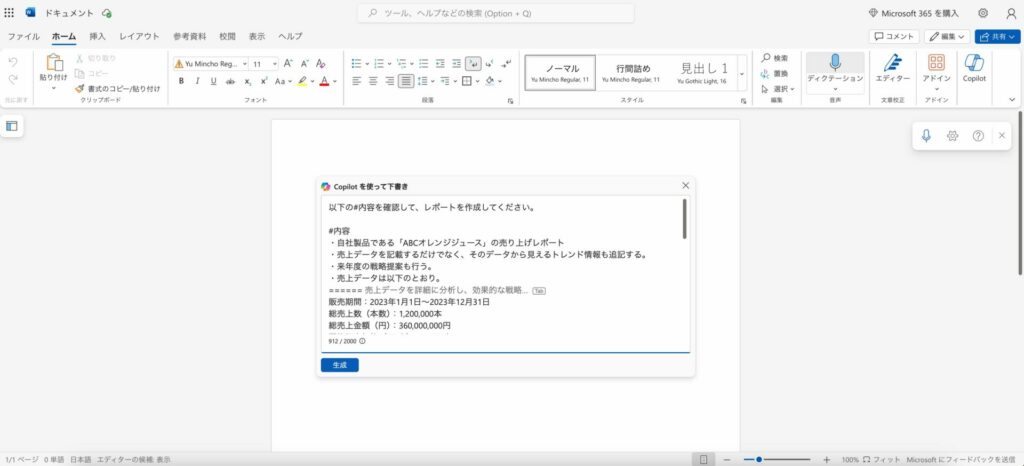This screenshot has width=1024, height=466.
Task: Open the Shading paint bucket color
Action: (490, 81)
